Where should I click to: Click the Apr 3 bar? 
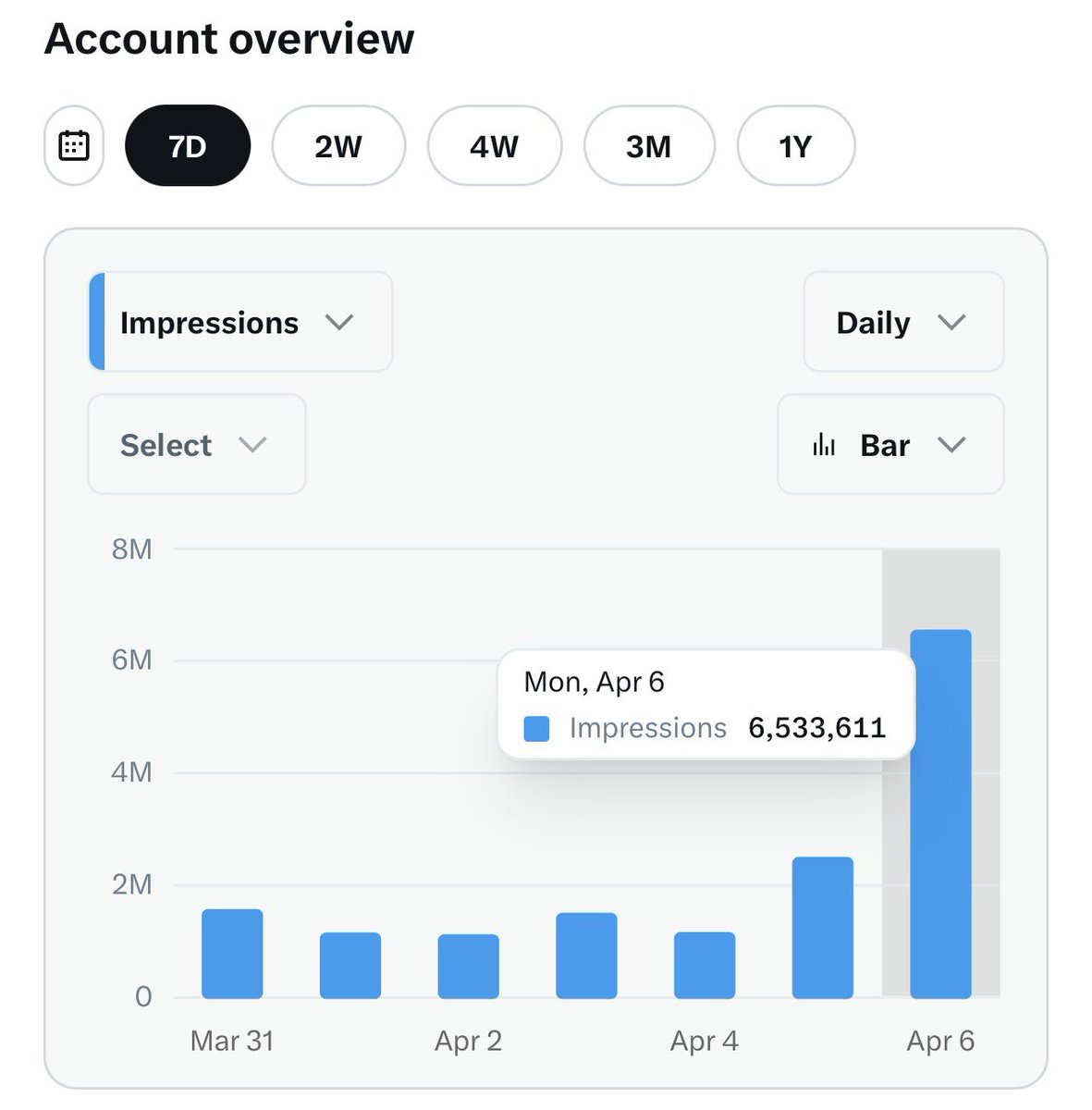click(586, 956)
